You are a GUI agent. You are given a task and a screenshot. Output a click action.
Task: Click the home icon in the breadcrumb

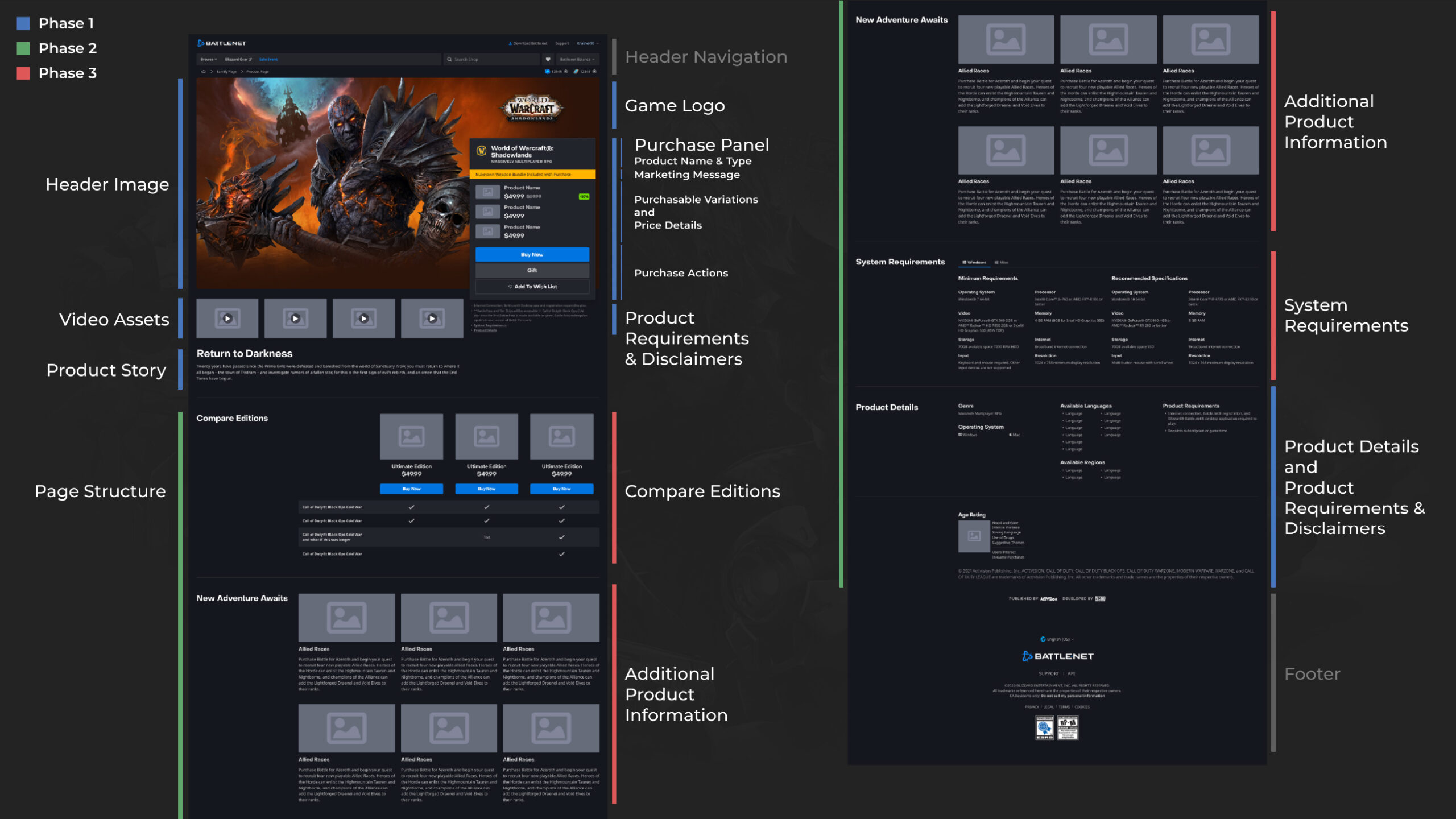point(204,72)
